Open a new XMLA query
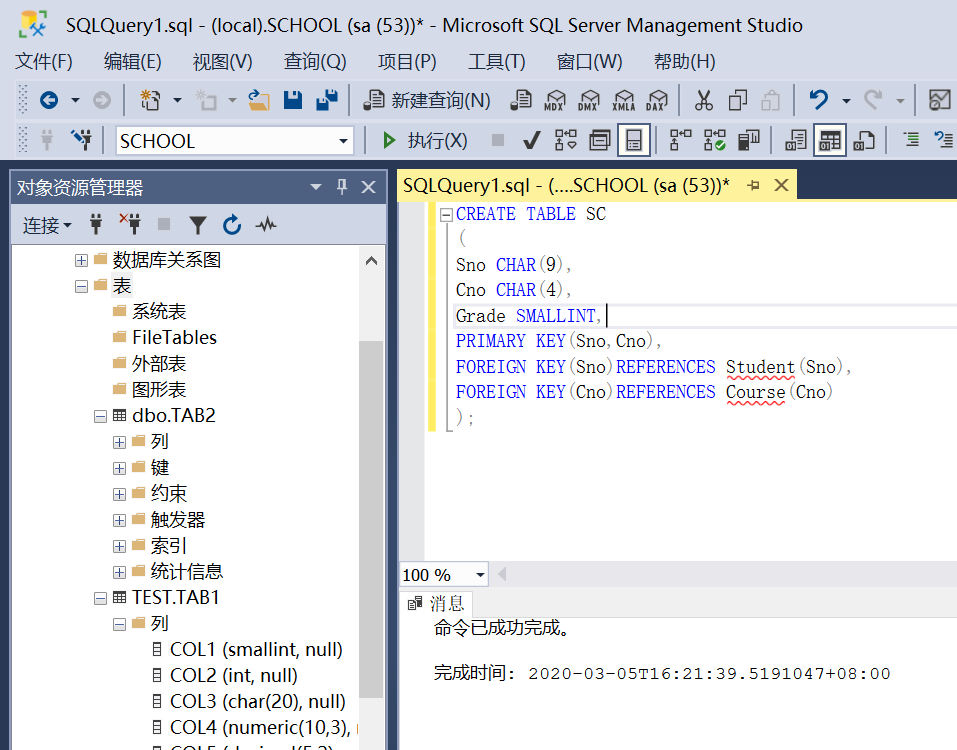957x750 pixels. point(623,99)
